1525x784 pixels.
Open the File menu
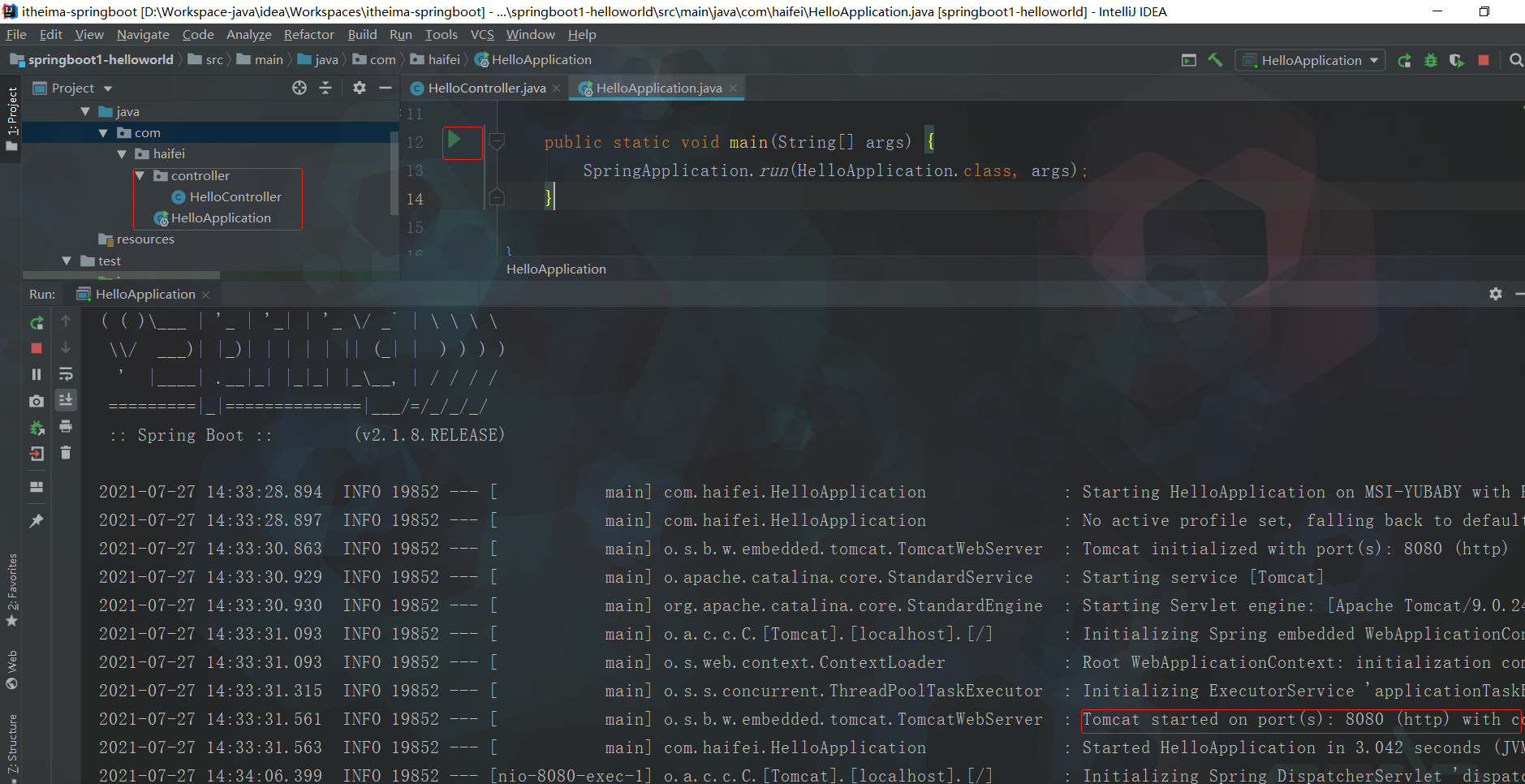tap(16, 34)
